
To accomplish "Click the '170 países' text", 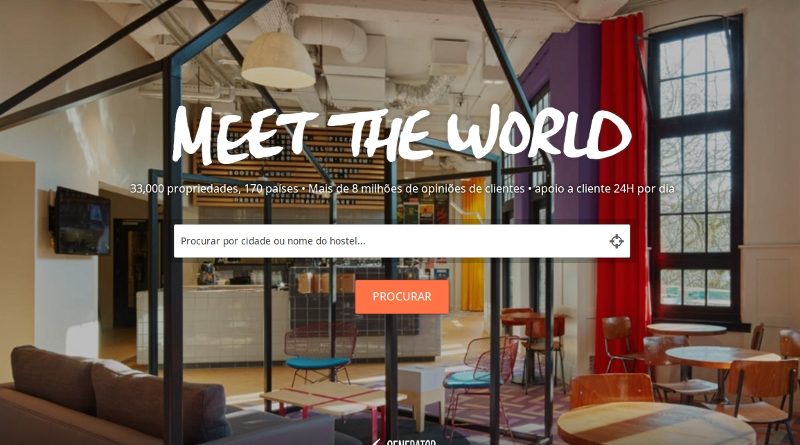I will (271, 189).
